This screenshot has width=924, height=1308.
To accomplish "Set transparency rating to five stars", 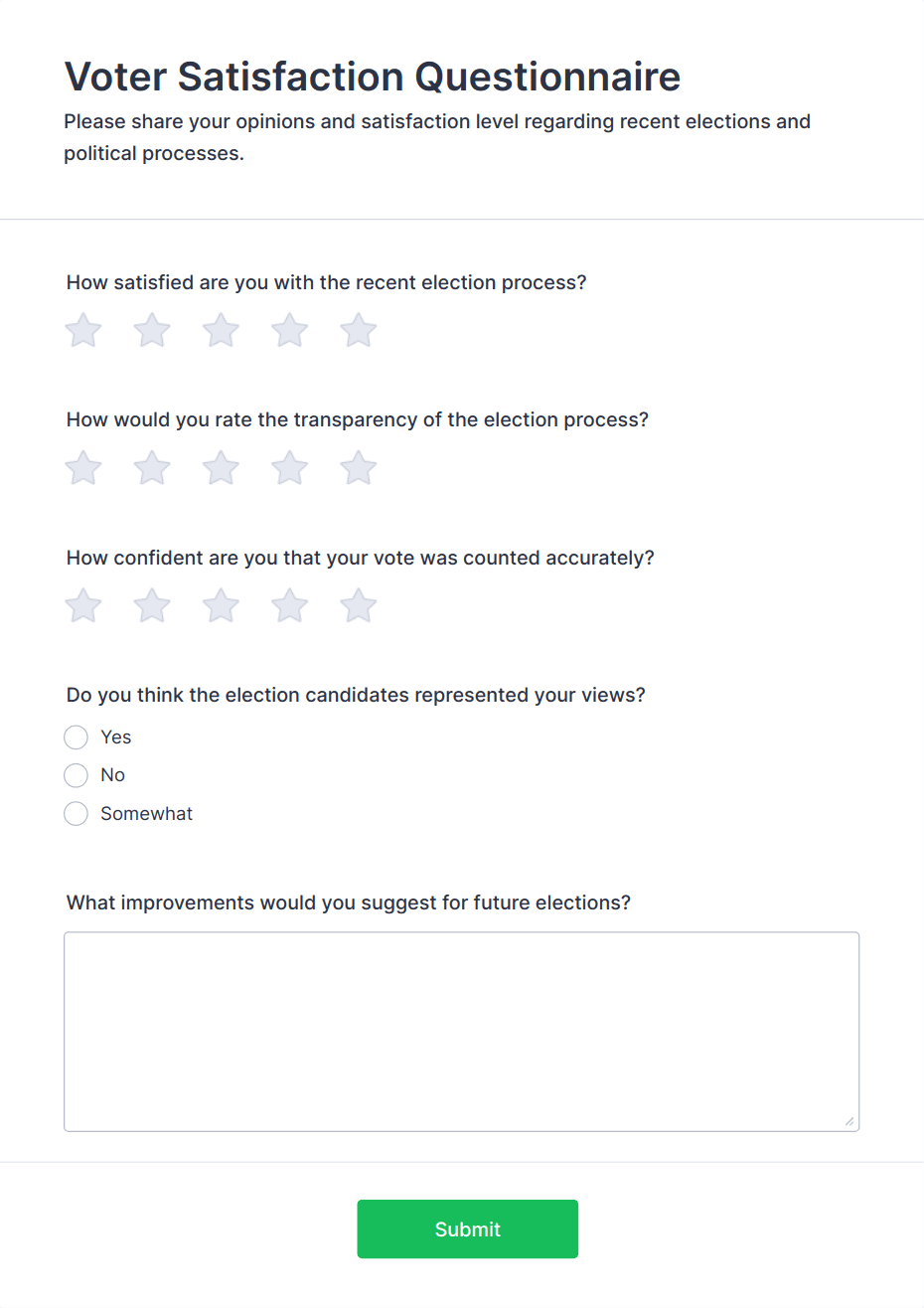I will point(358,467).
